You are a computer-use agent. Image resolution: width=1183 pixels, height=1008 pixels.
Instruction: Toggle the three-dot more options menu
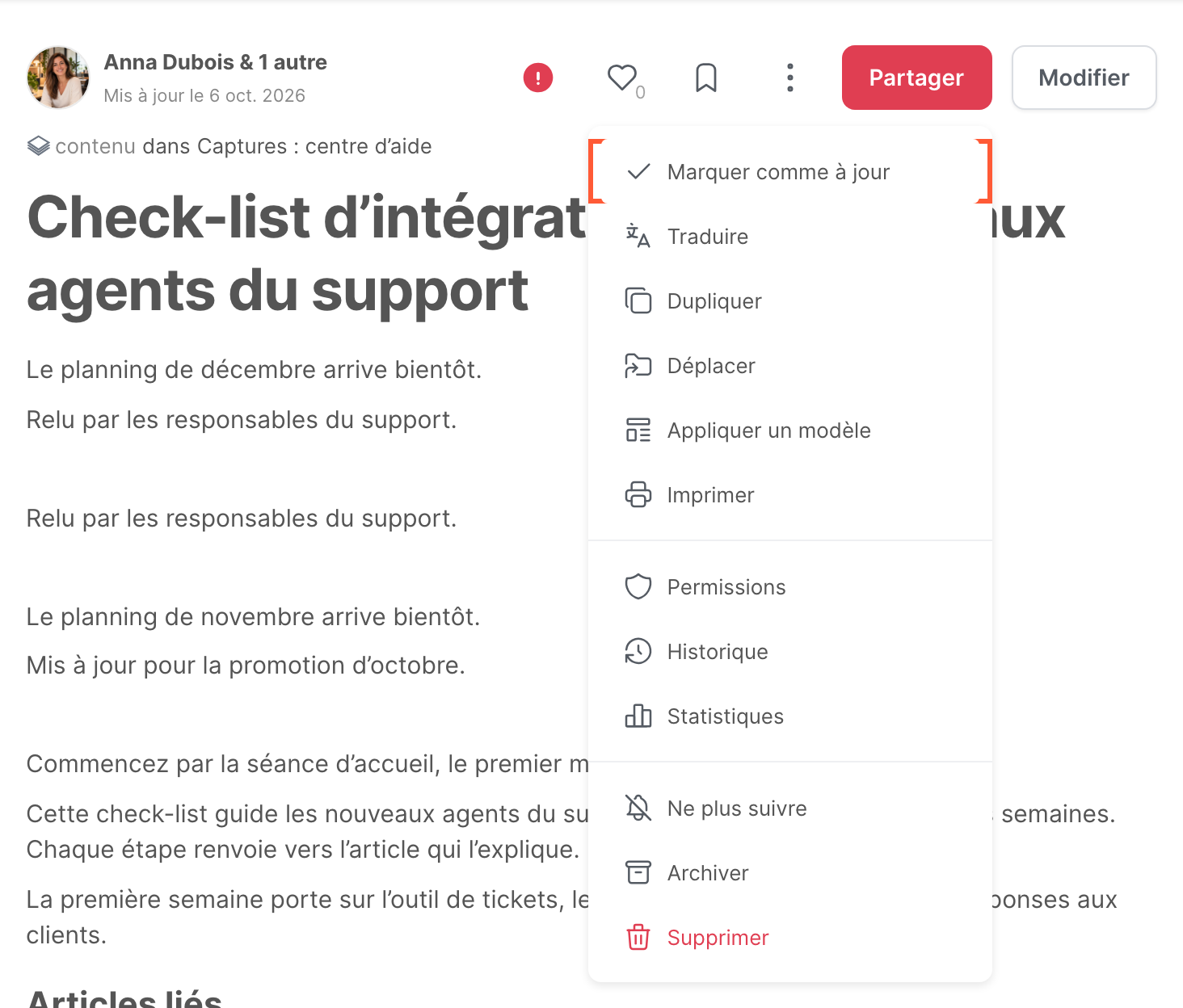(790, 78)
